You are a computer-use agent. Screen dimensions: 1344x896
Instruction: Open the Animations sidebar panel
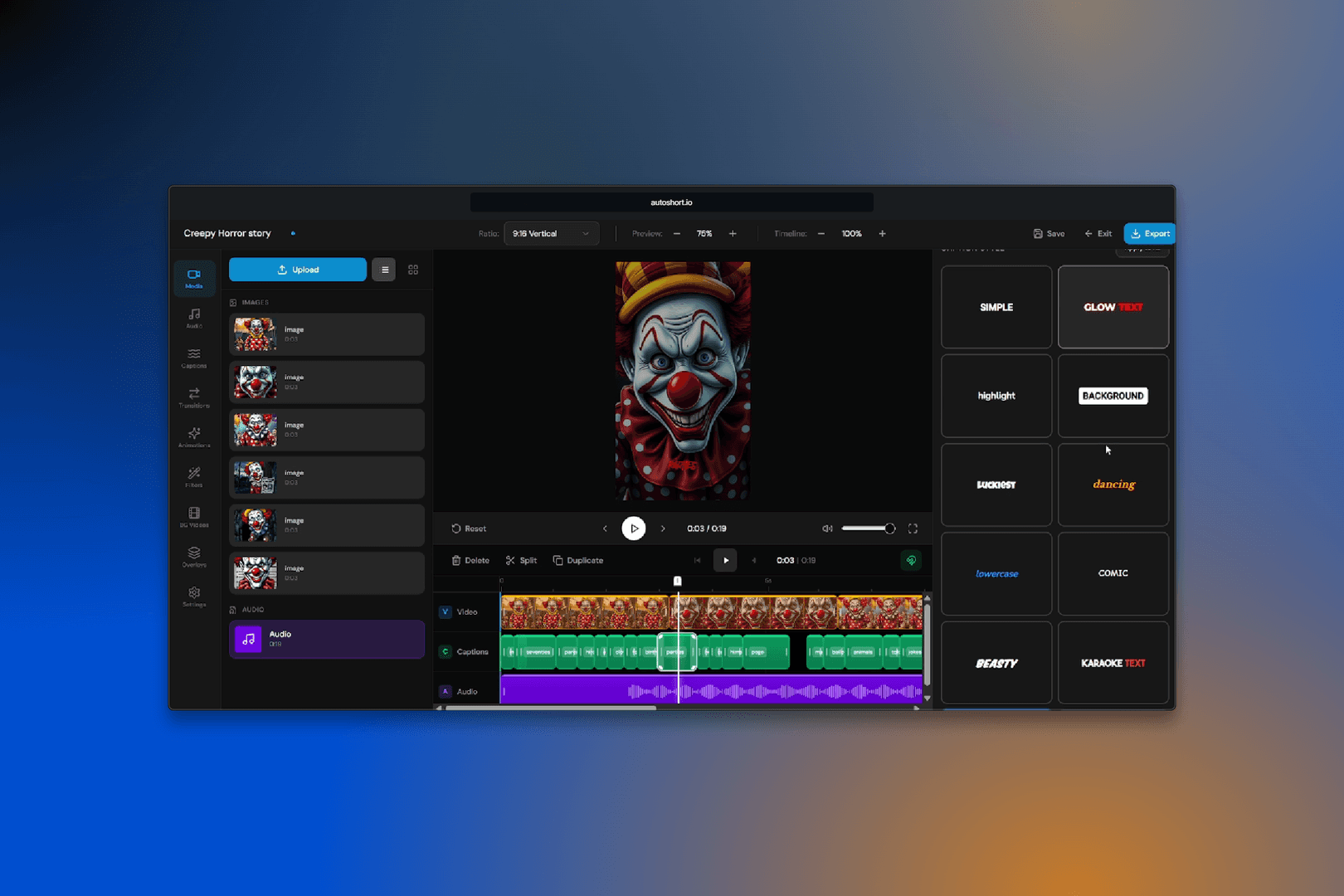click(x=194, y=437)
